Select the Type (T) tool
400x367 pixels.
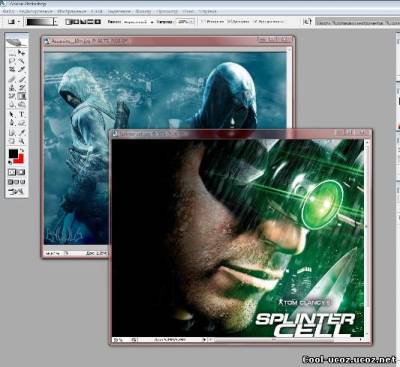pos(22,114)
